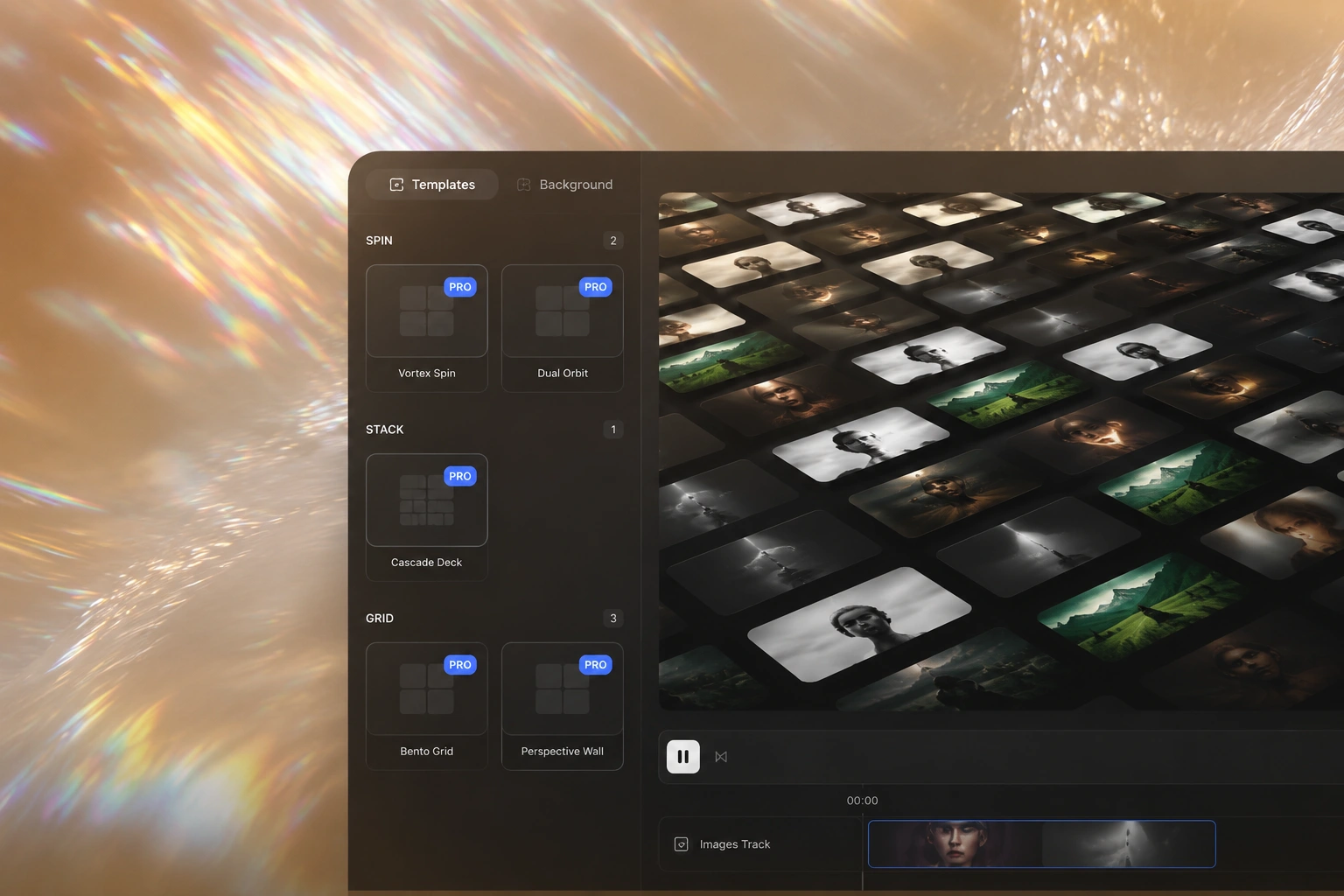Click the PRO badge on Cascade Deck
Screen dimensions: 1344x896
460,476
